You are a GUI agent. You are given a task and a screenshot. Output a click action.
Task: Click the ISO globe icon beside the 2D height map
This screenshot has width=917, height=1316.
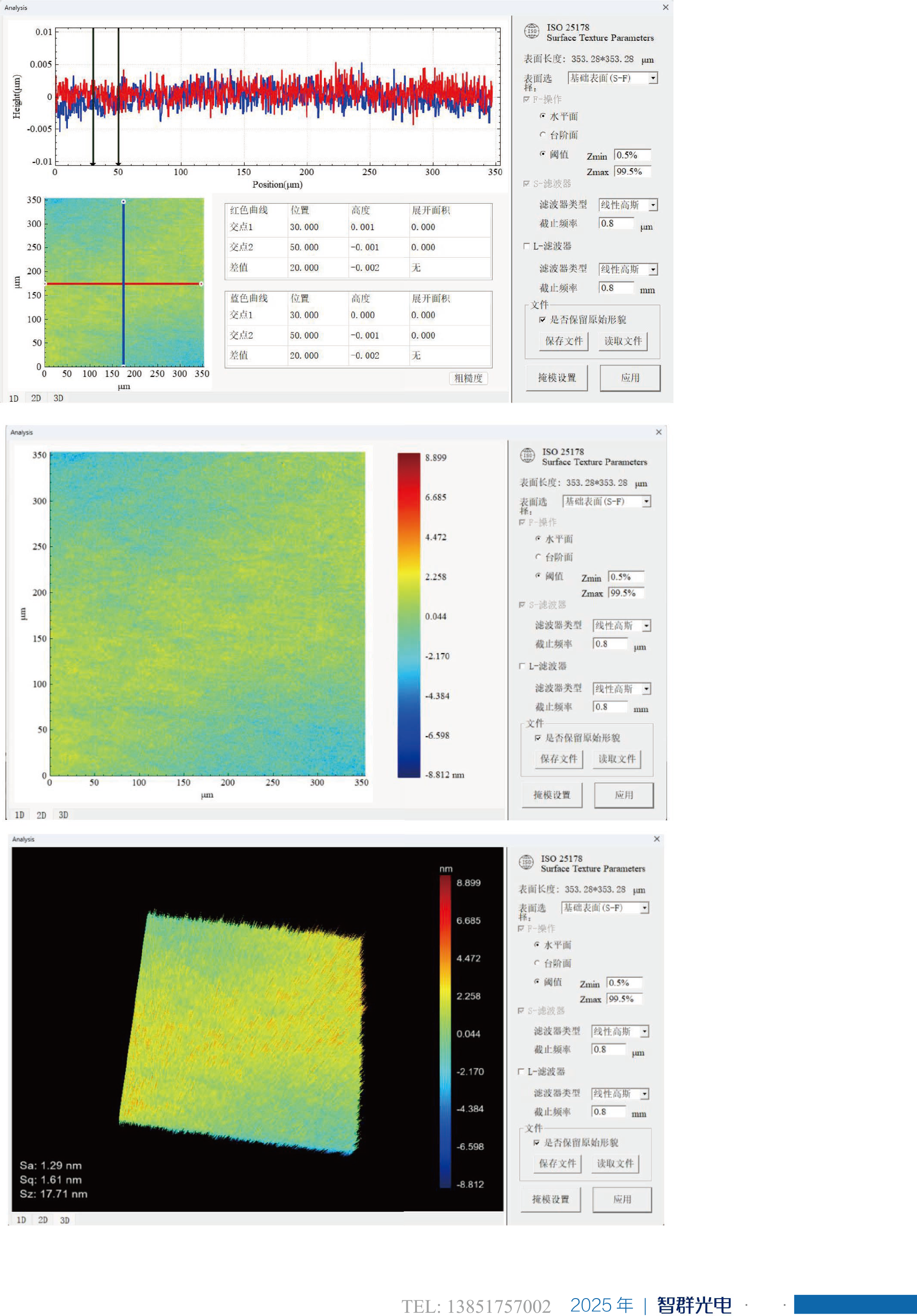coord(527,456)
